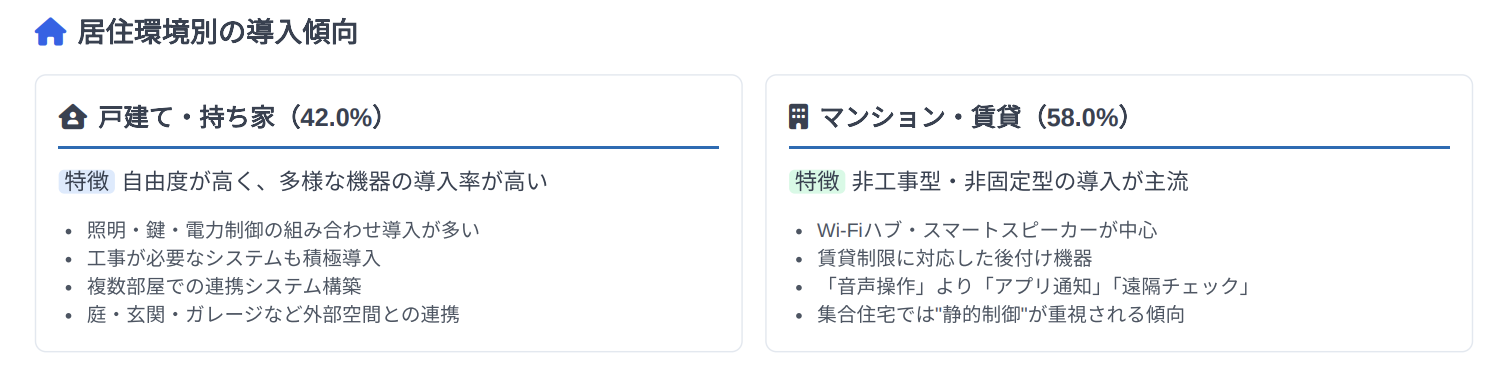Click the blue divider under マンション・賃貸 title

(x=1120, y=148)
